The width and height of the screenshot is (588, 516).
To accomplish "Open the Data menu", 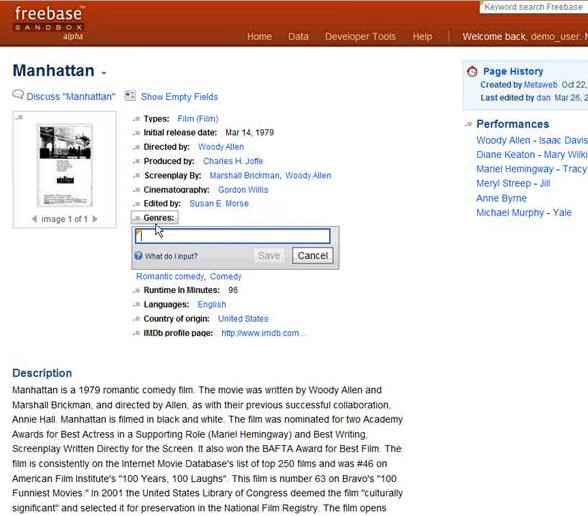I will pyautogui.click(x=298, y=36).
